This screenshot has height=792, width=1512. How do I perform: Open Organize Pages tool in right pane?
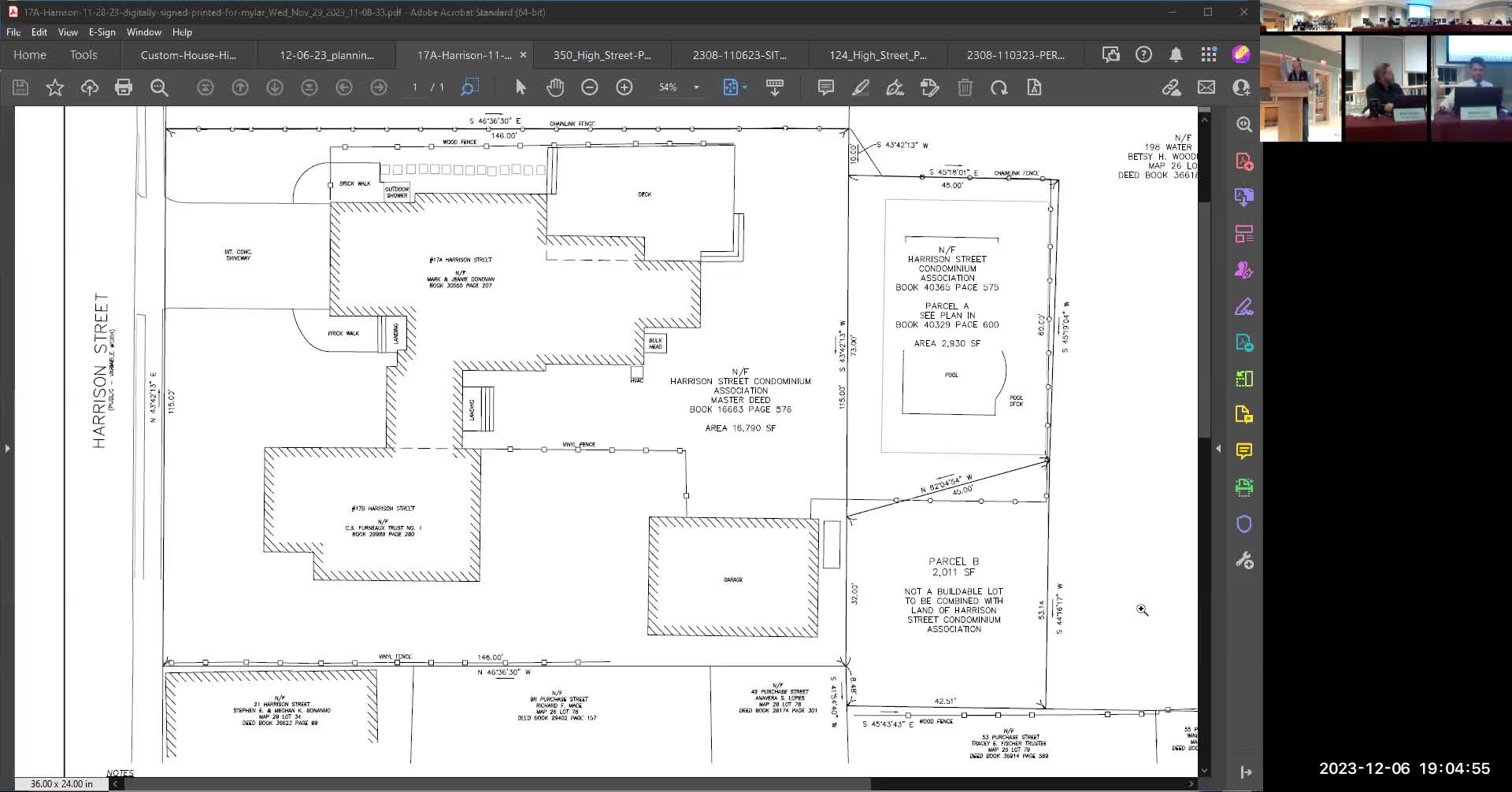click(x=1244, y=234)
